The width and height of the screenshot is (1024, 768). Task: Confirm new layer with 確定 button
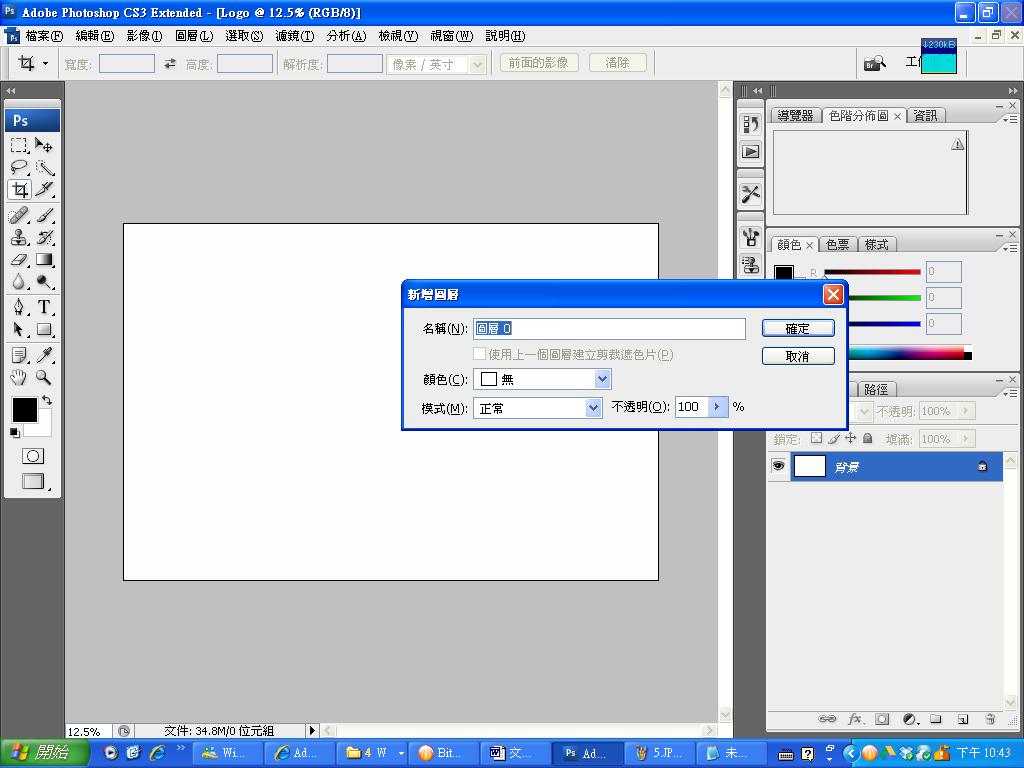pos(798,328)
